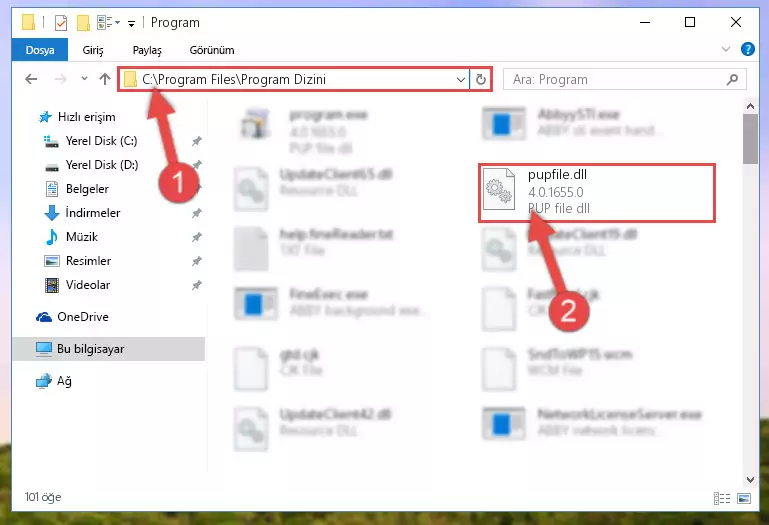Click the pin icon next to Yerel Disk (C:)
The image size is (769, 525).
197,141
